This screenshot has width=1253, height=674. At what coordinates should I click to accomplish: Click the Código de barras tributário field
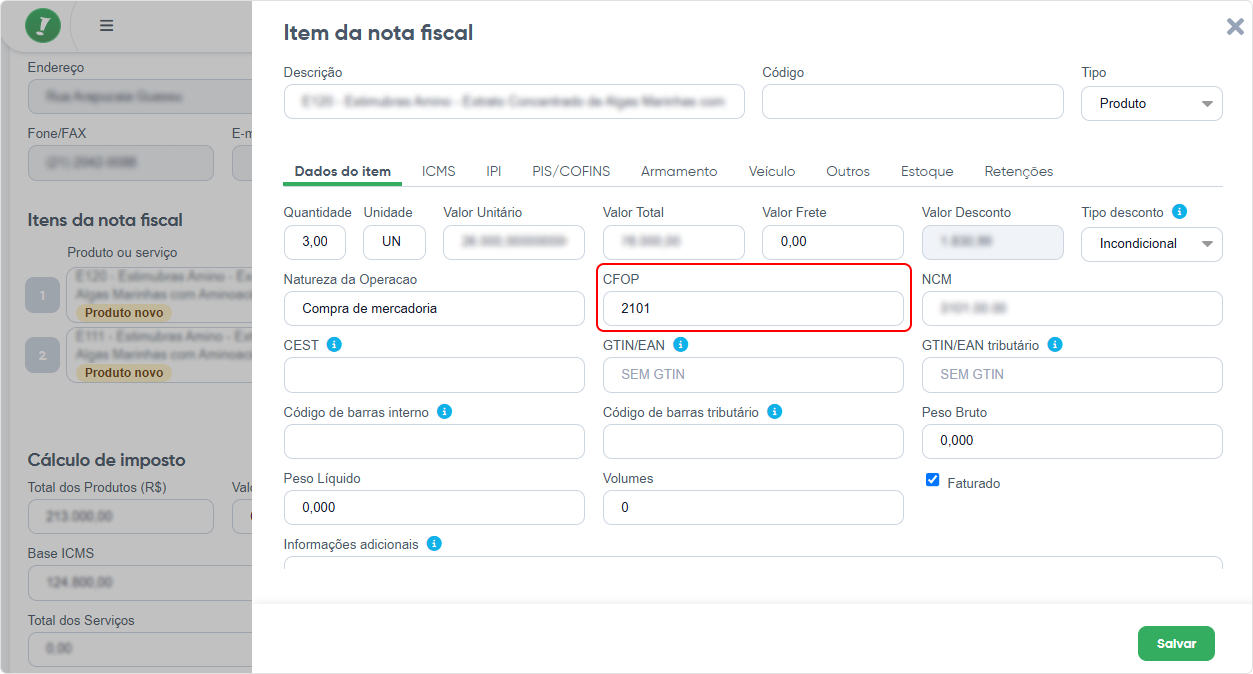753,441
